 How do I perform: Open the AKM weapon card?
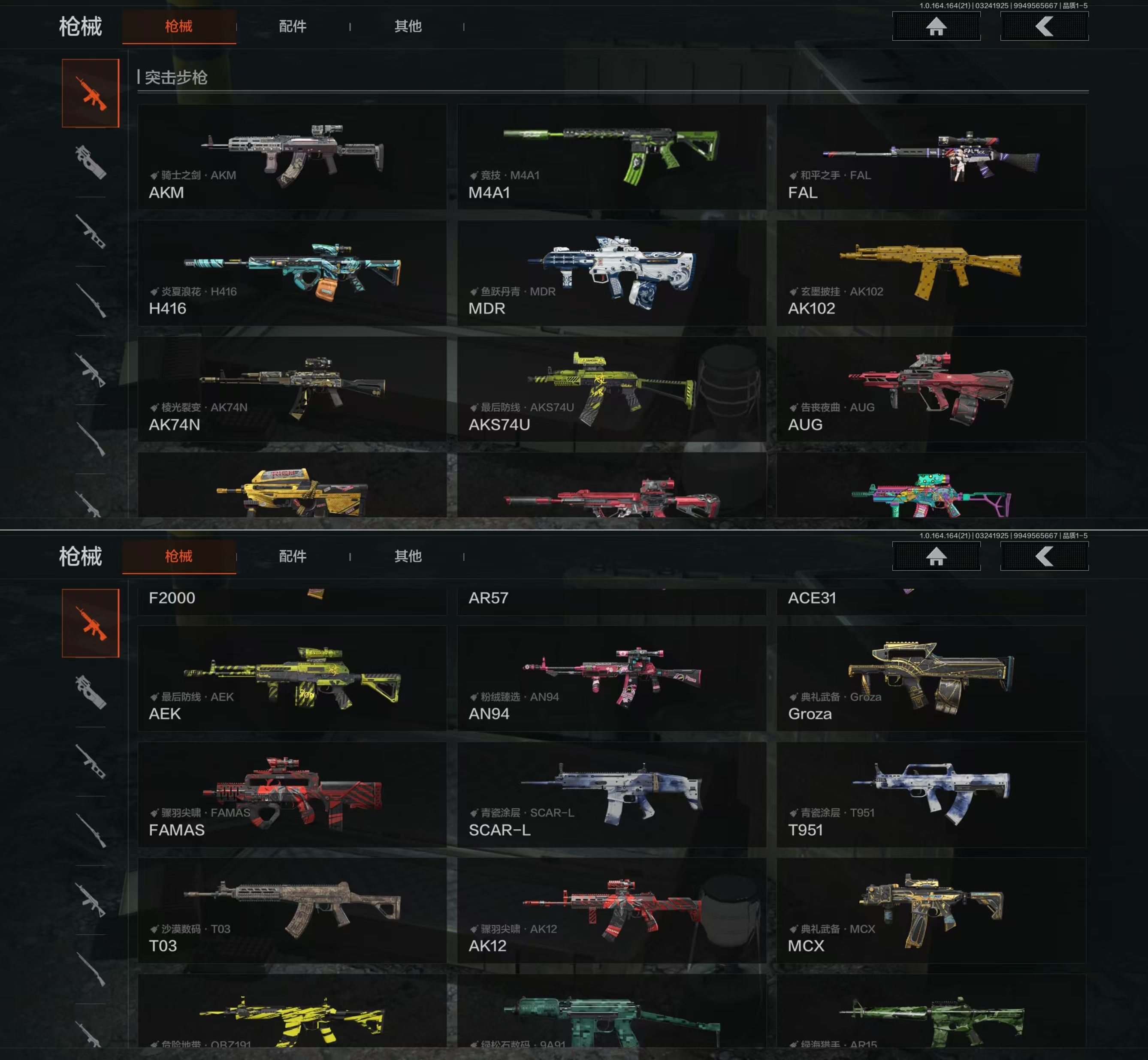[x=292, y=157]
